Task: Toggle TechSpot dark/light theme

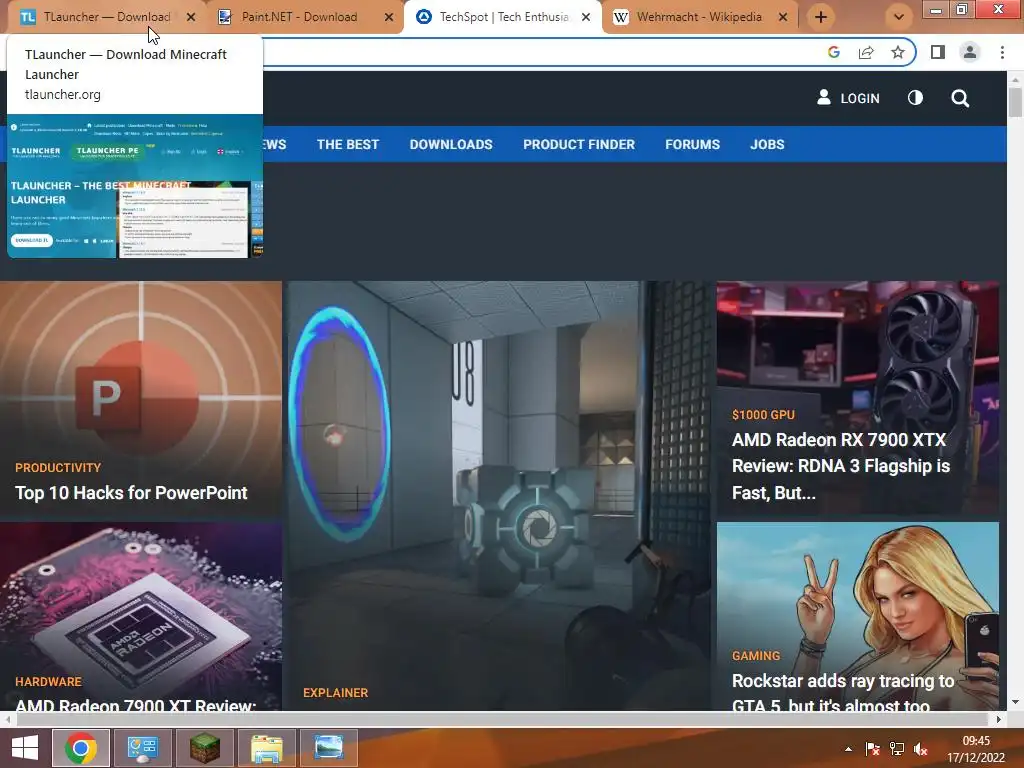Action: (x=916, y=98)
